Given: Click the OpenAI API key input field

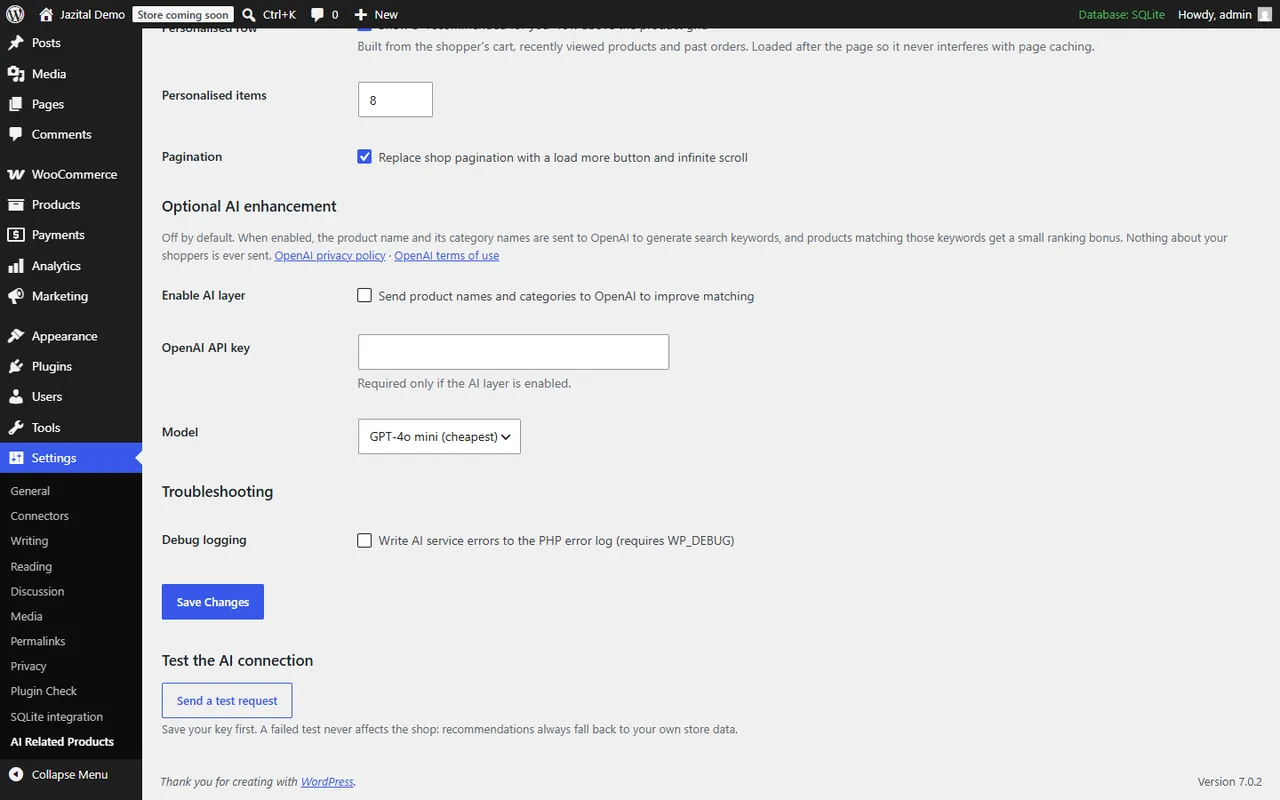Looking at the screenshot, I should 513,352.
